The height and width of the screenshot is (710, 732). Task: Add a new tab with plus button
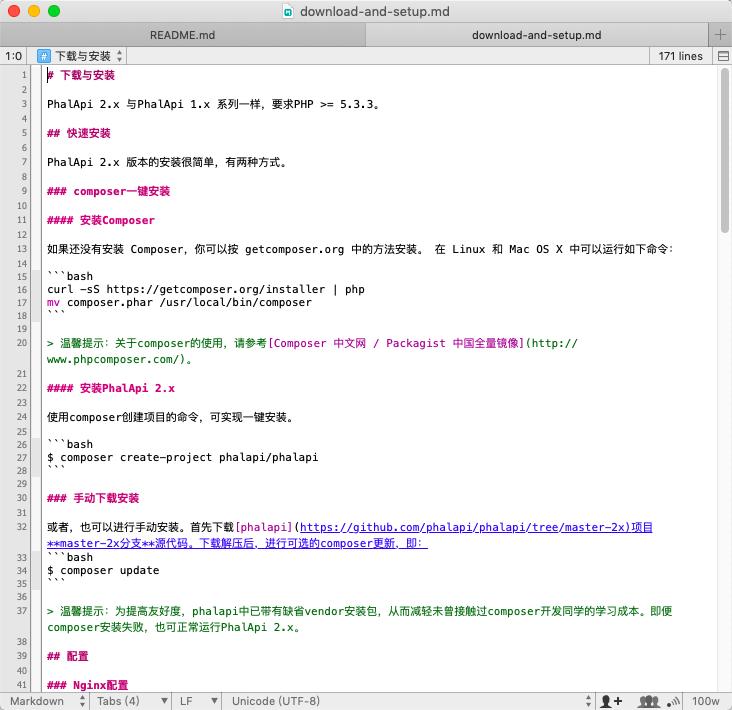(720, 35)
